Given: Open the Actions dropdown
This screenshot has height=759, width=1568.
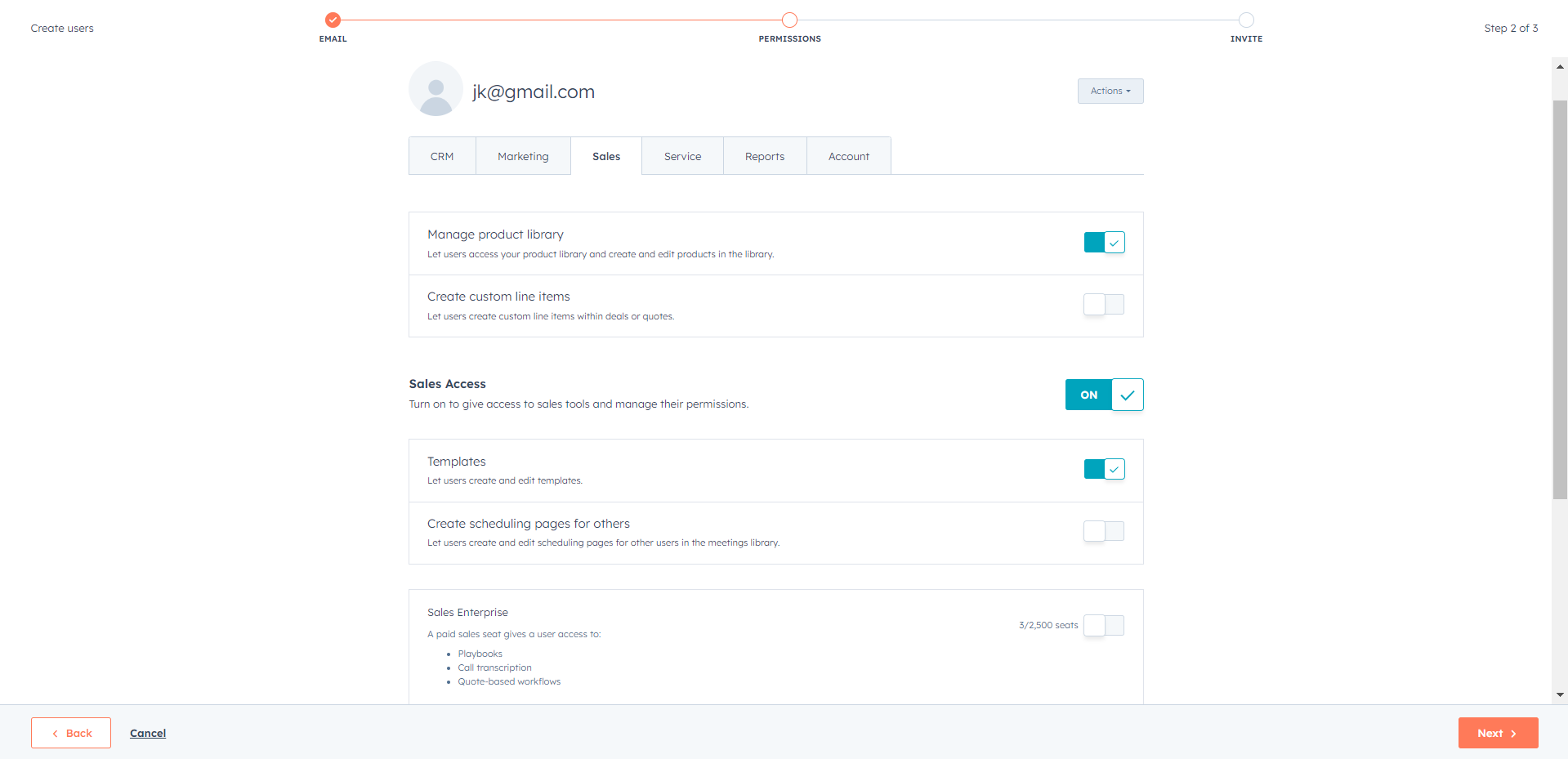Looking at the screenshot, I should point(1110,91).
